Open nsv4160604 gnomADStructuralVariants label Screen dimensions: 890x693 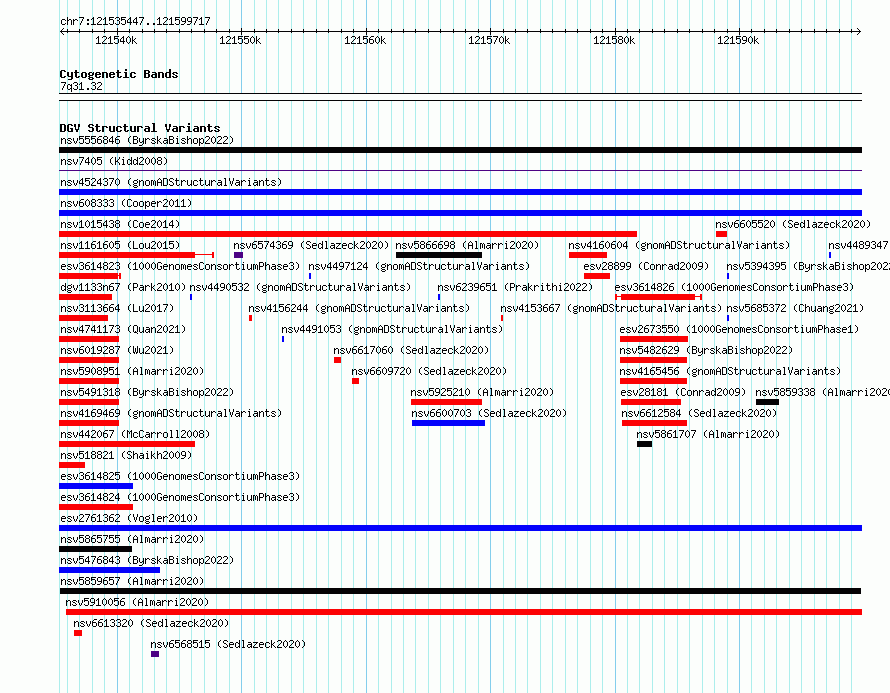[679, 245]
